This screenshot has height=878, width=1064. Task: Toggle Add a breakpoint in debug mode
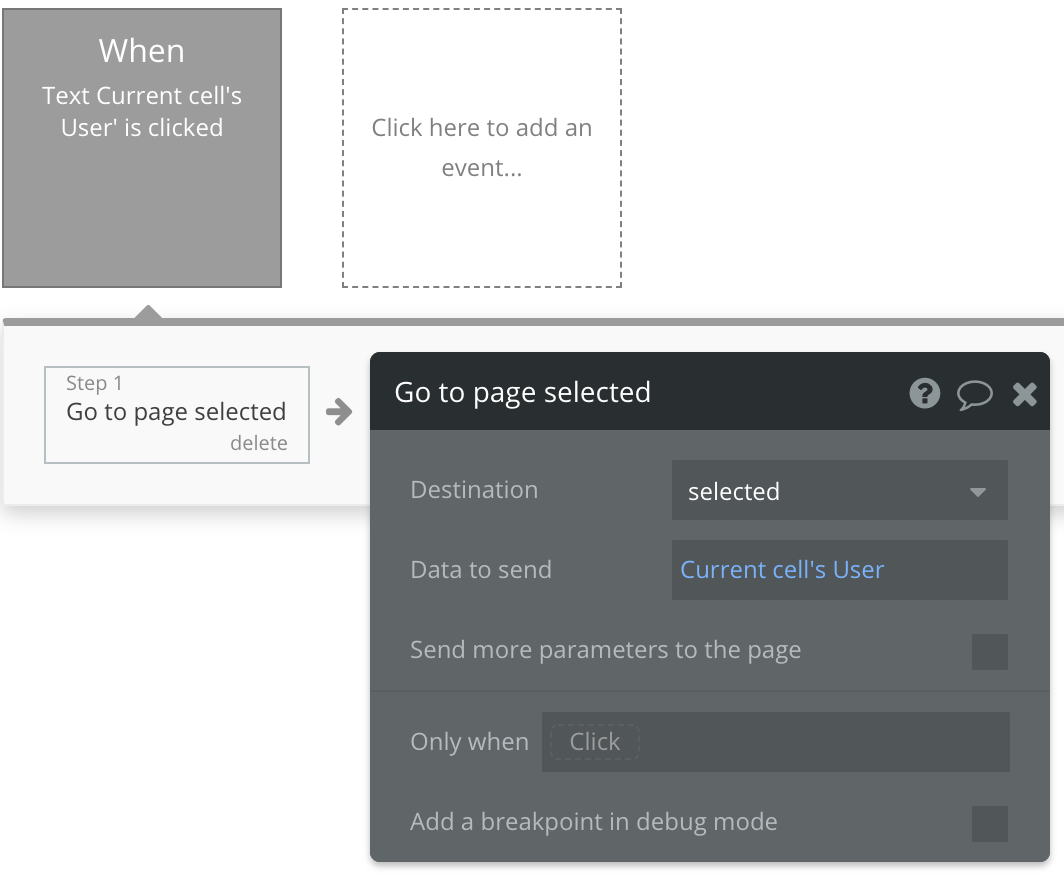point(989,823)
